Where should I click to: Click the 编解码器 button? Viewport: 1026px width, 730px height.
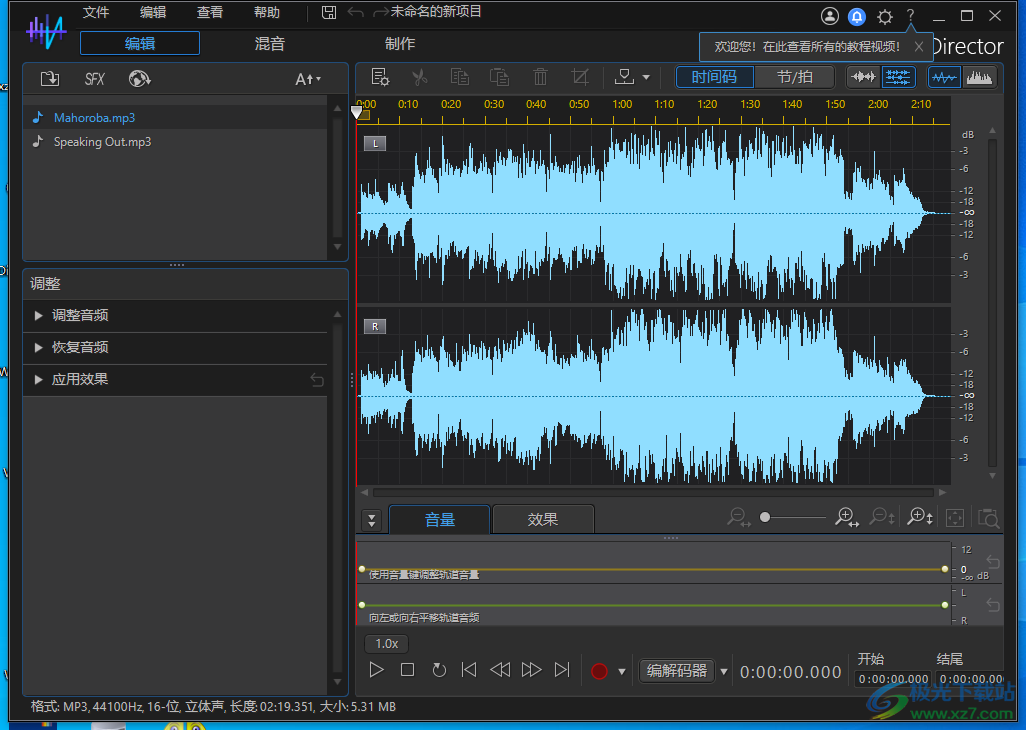pyautogui.click(x=676, y=670)
